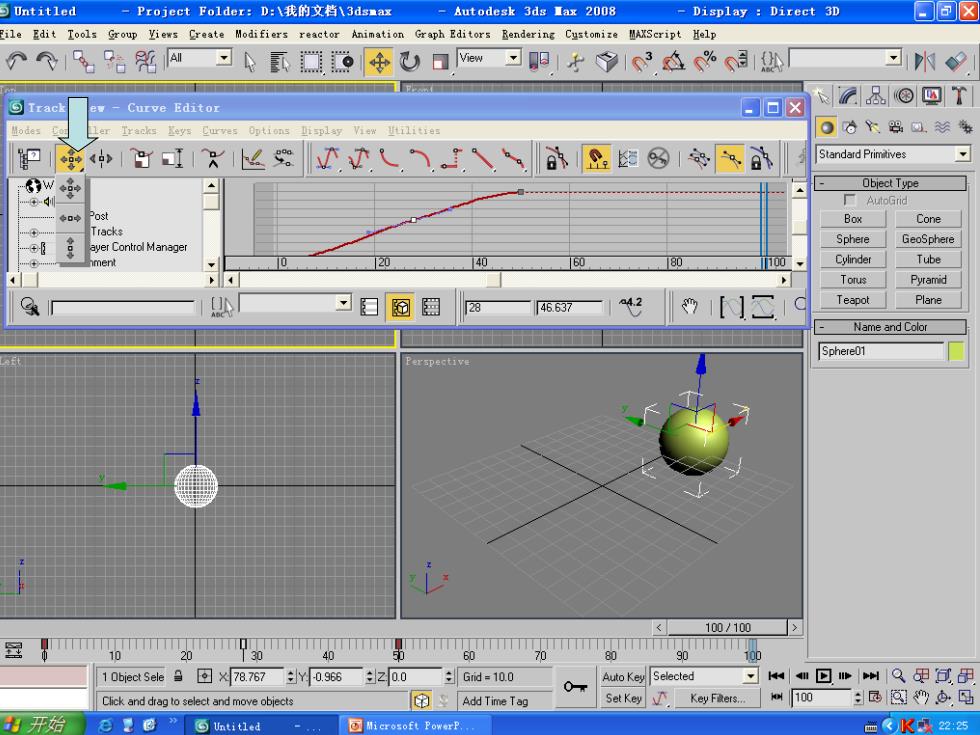The image size is (980, 735).
Task: Open the Utilities hammer panel tab
Action: coord(959,96)
